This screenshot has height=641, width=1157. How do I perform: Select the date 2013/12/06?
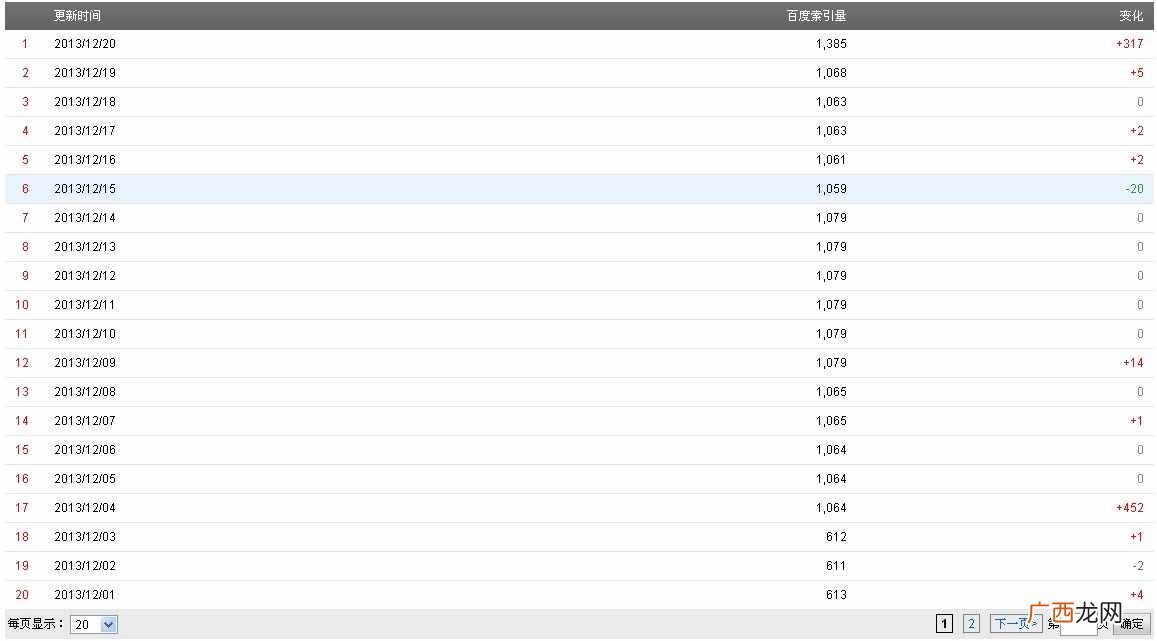(85, 449)
